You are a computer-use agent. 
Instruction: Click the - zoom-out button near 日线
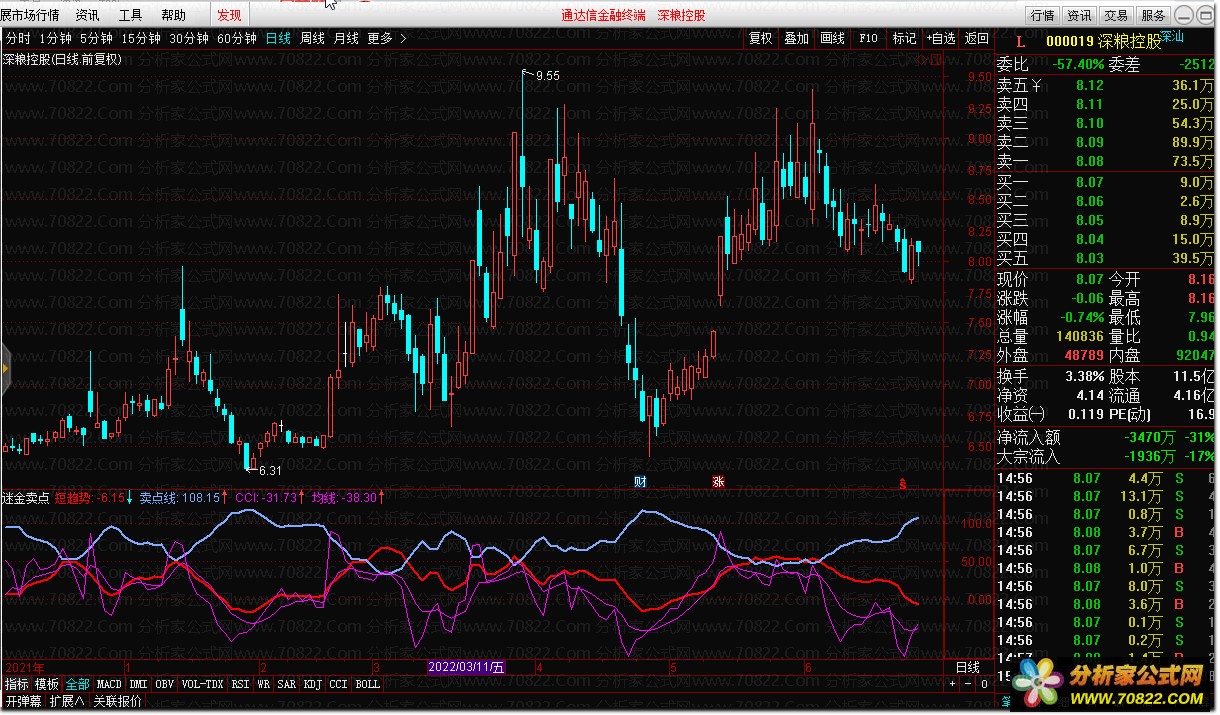point(969,685)
